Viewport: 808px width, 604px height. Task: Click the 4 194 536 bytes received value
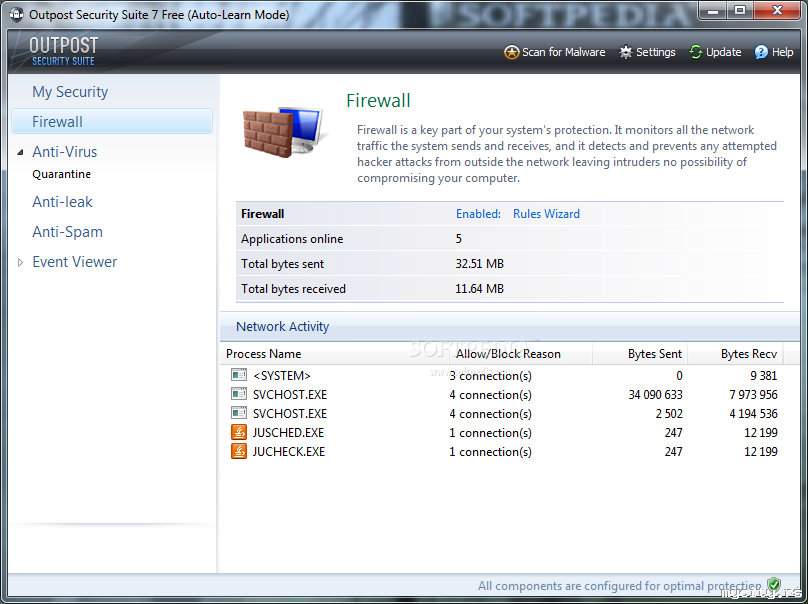(x=753, y=414)
